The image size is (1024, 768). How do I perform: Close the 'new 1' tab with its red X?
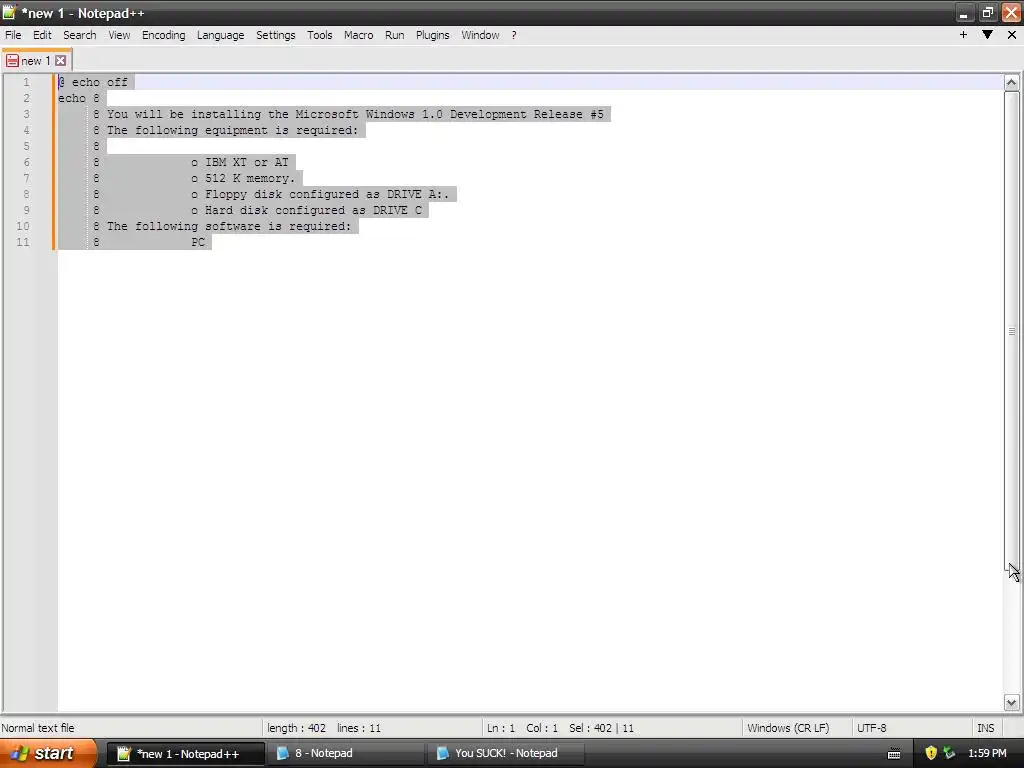click(60, 61)
